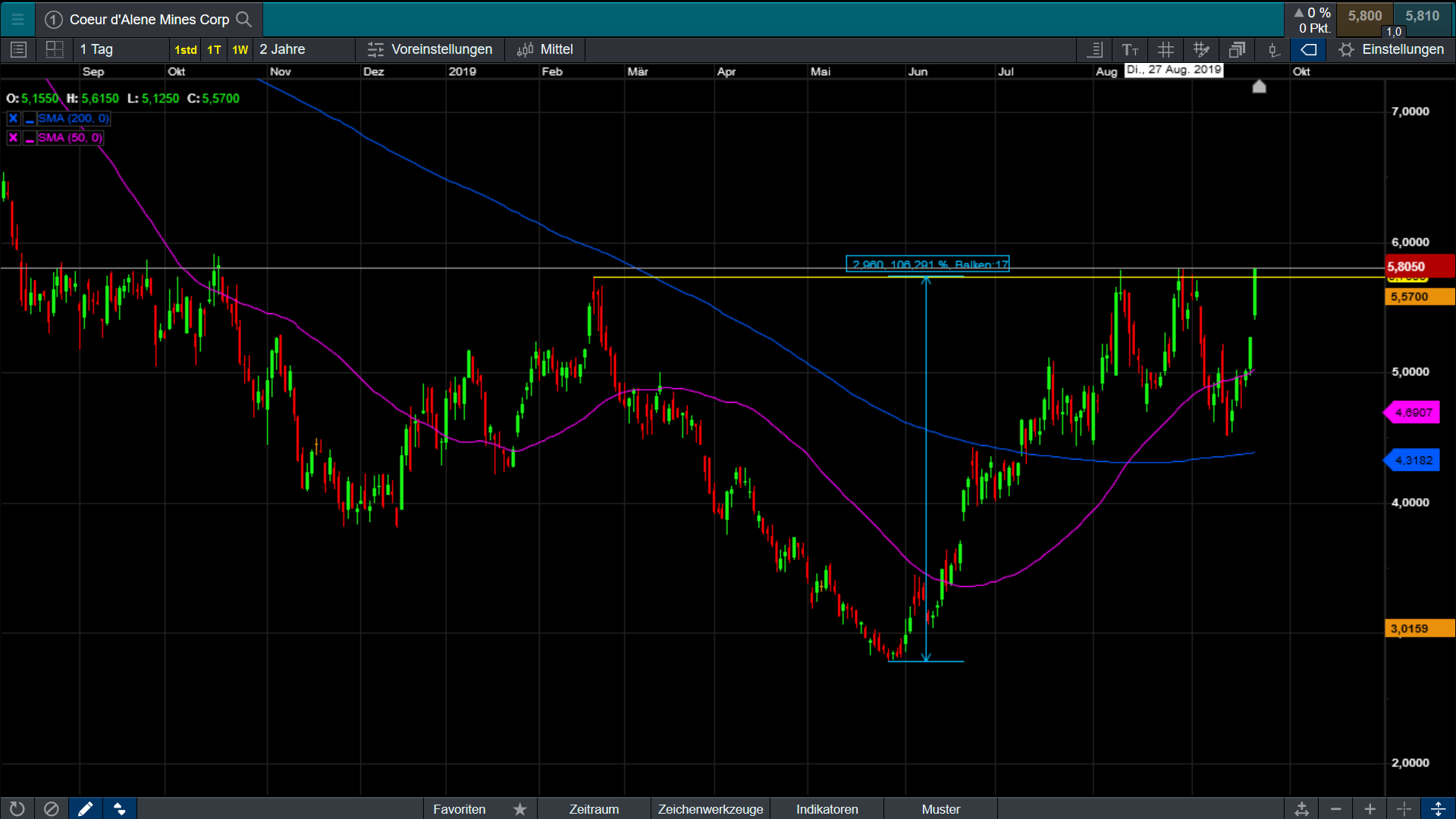Click the star favorites icon
1456x819 pixels.
[x=519, y=809]
